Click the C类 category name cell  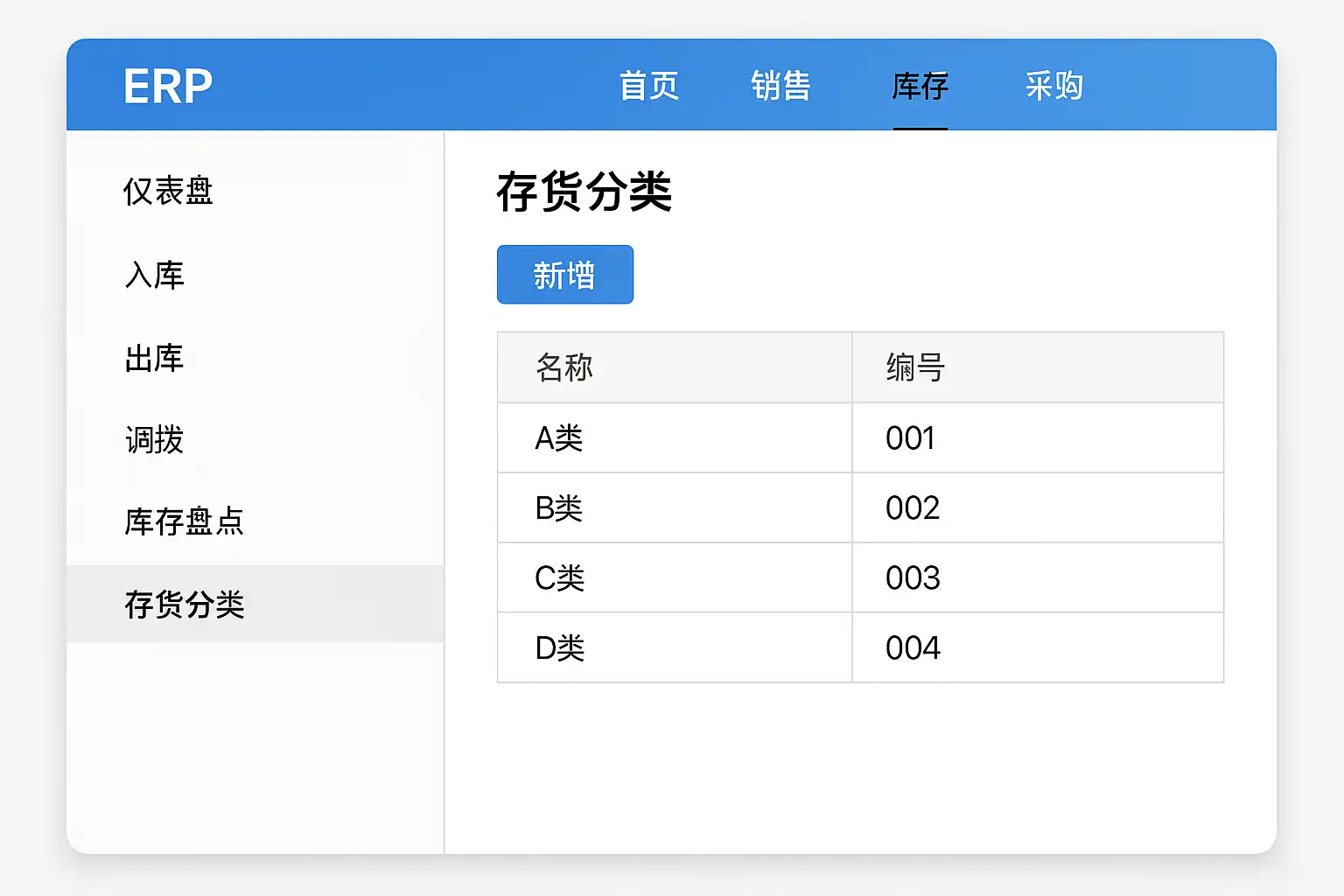559,577
